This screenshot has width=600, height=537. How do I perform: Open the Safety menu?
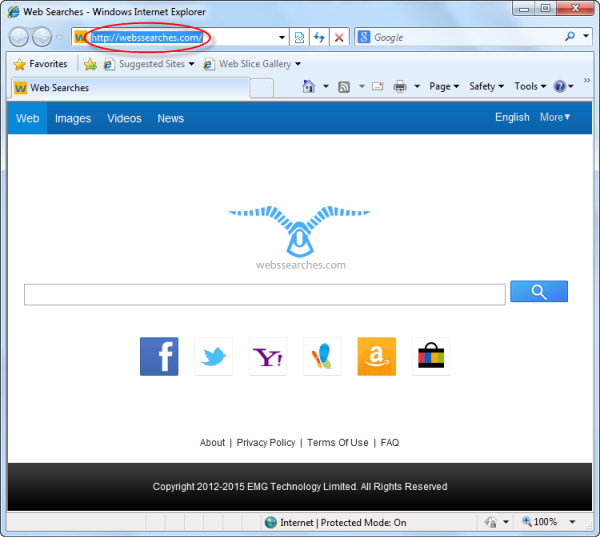click(x=486, y=87)
